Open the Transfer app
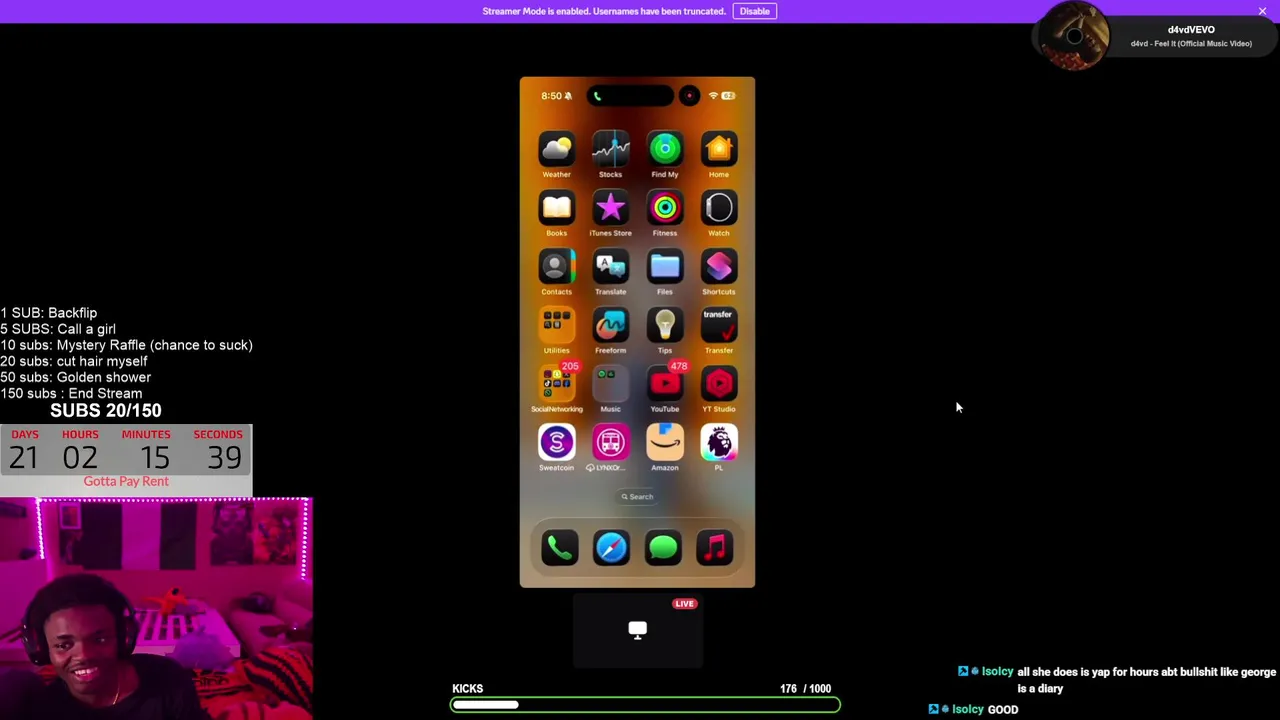Image resolution: width=1280 pixels, height=720 pixels. (x=719, y=326)
